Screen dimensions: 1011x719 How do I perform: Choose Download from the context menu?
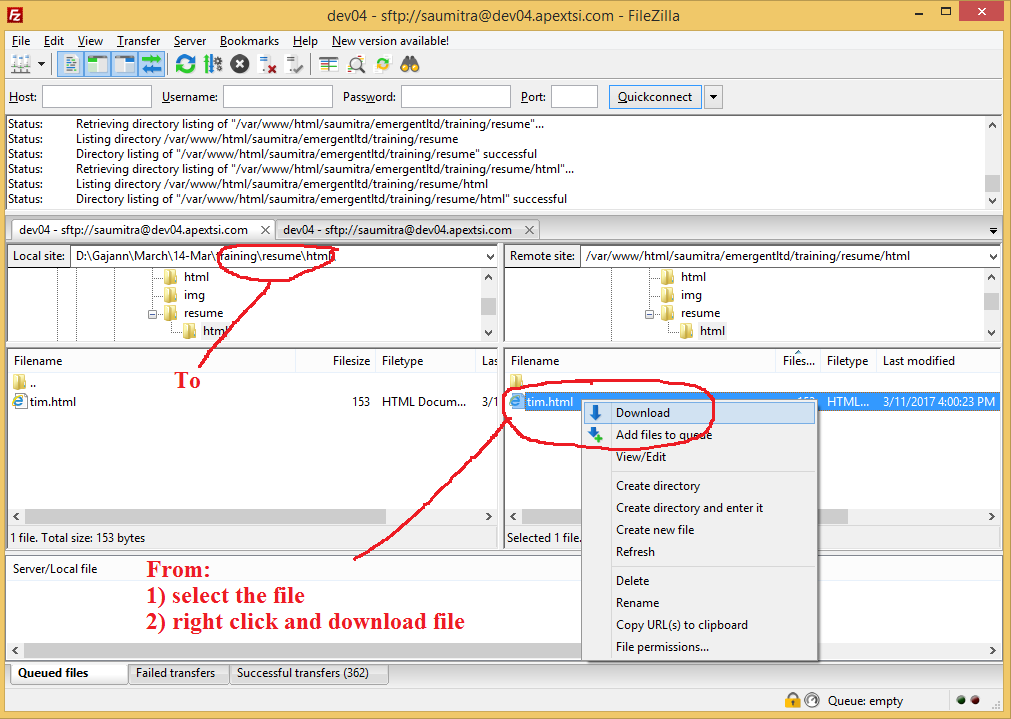[700, 413]
